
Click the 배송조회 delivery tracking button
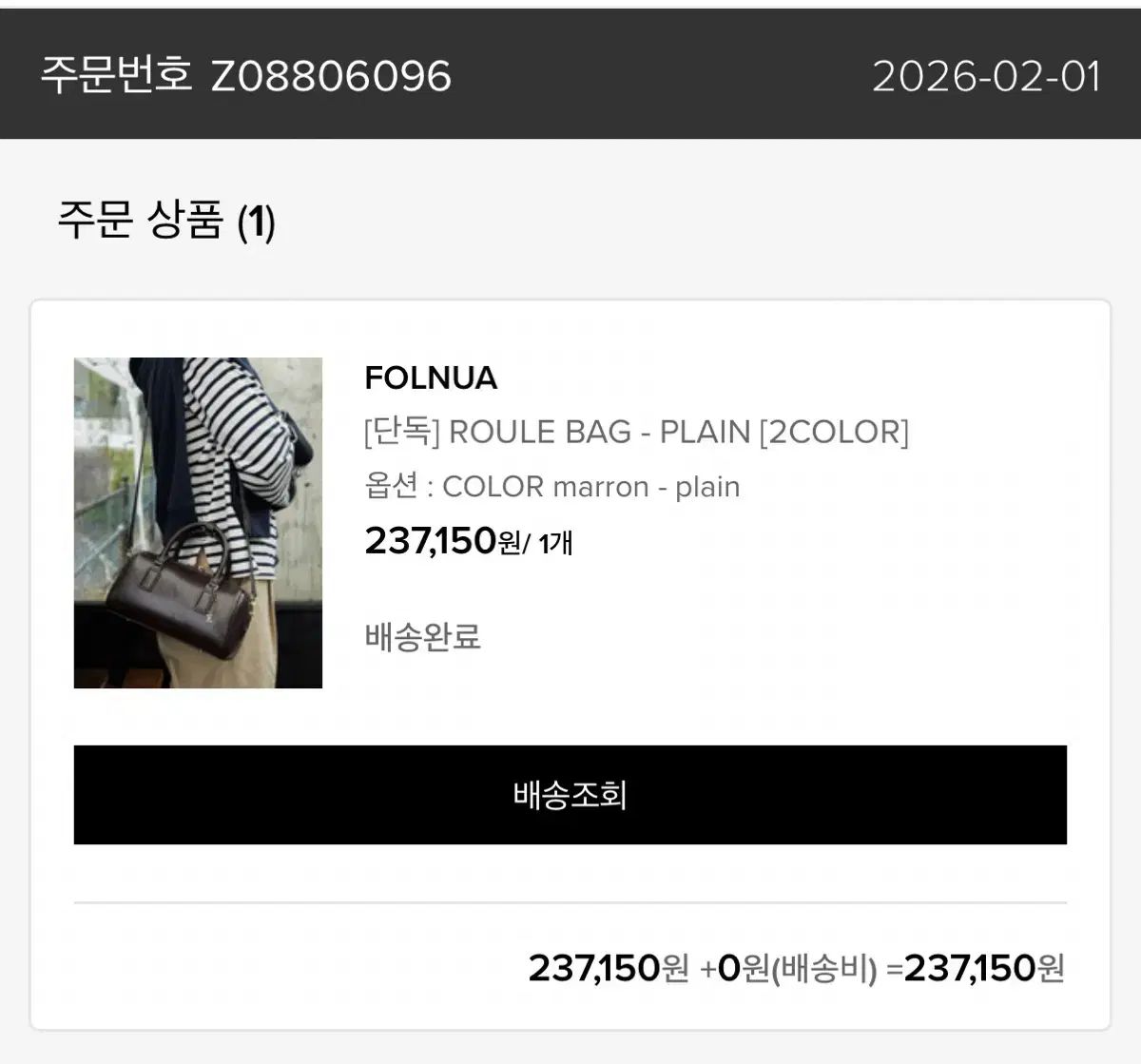pos(570,795)
